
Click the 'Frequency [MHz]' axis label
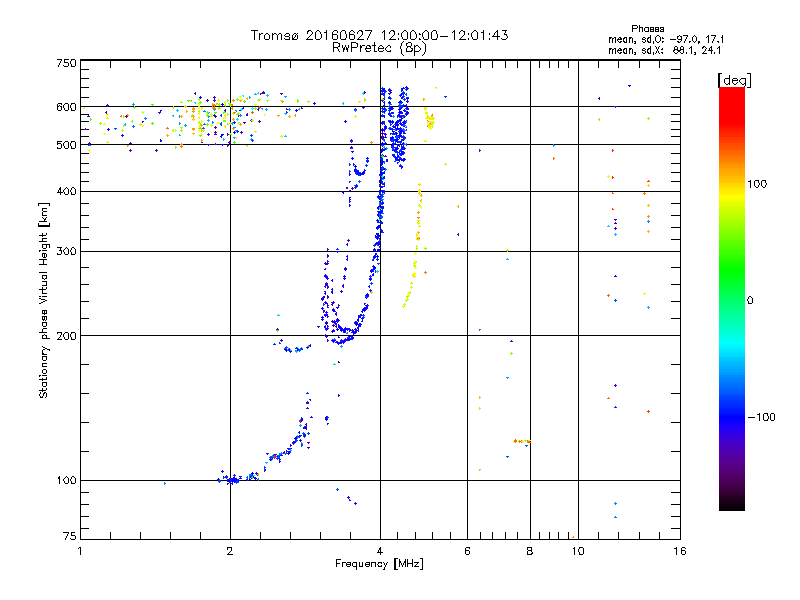pos(379,564)
